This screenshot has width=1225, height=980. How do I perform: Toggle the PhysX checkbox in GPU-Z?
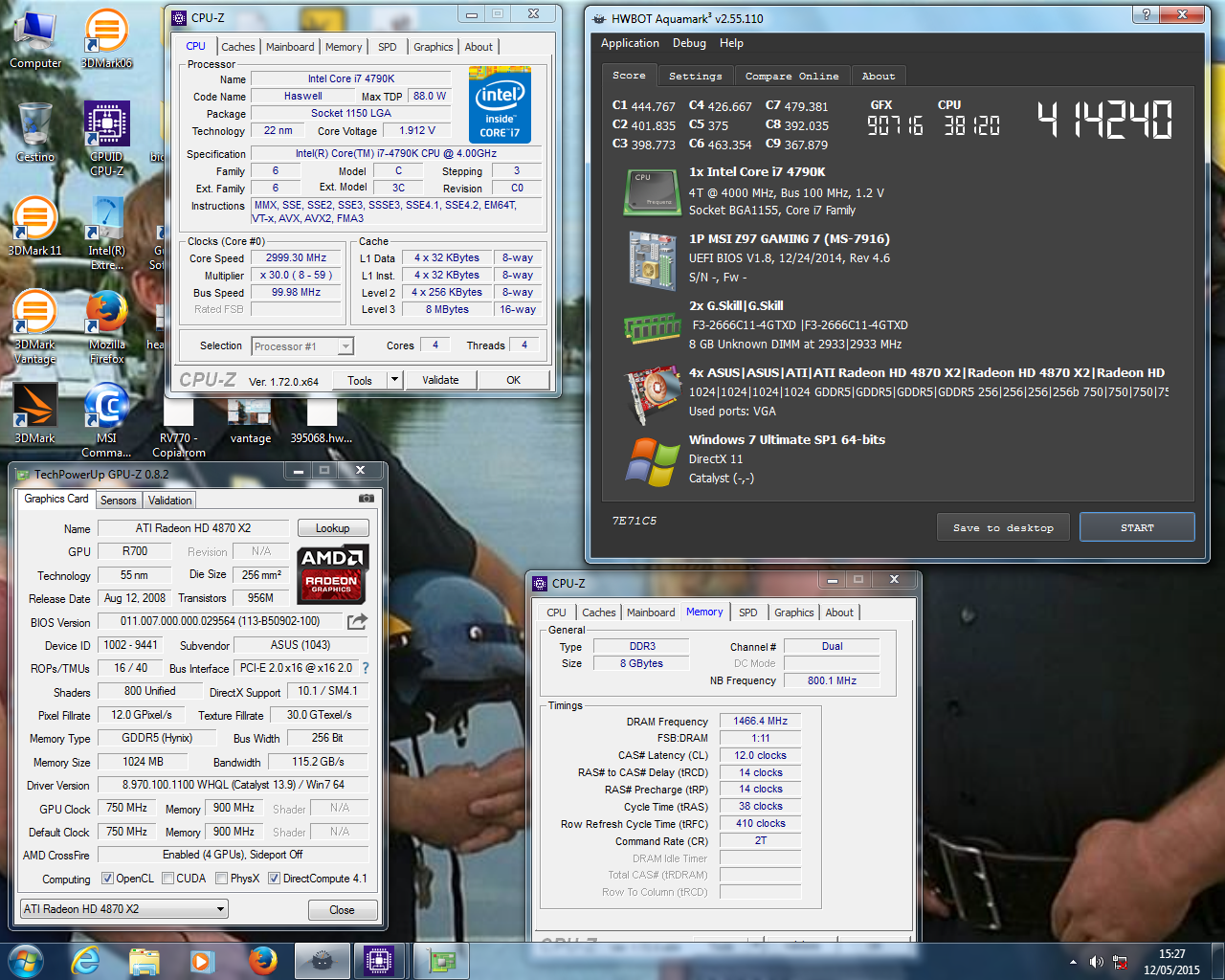(x=221, y=879)
